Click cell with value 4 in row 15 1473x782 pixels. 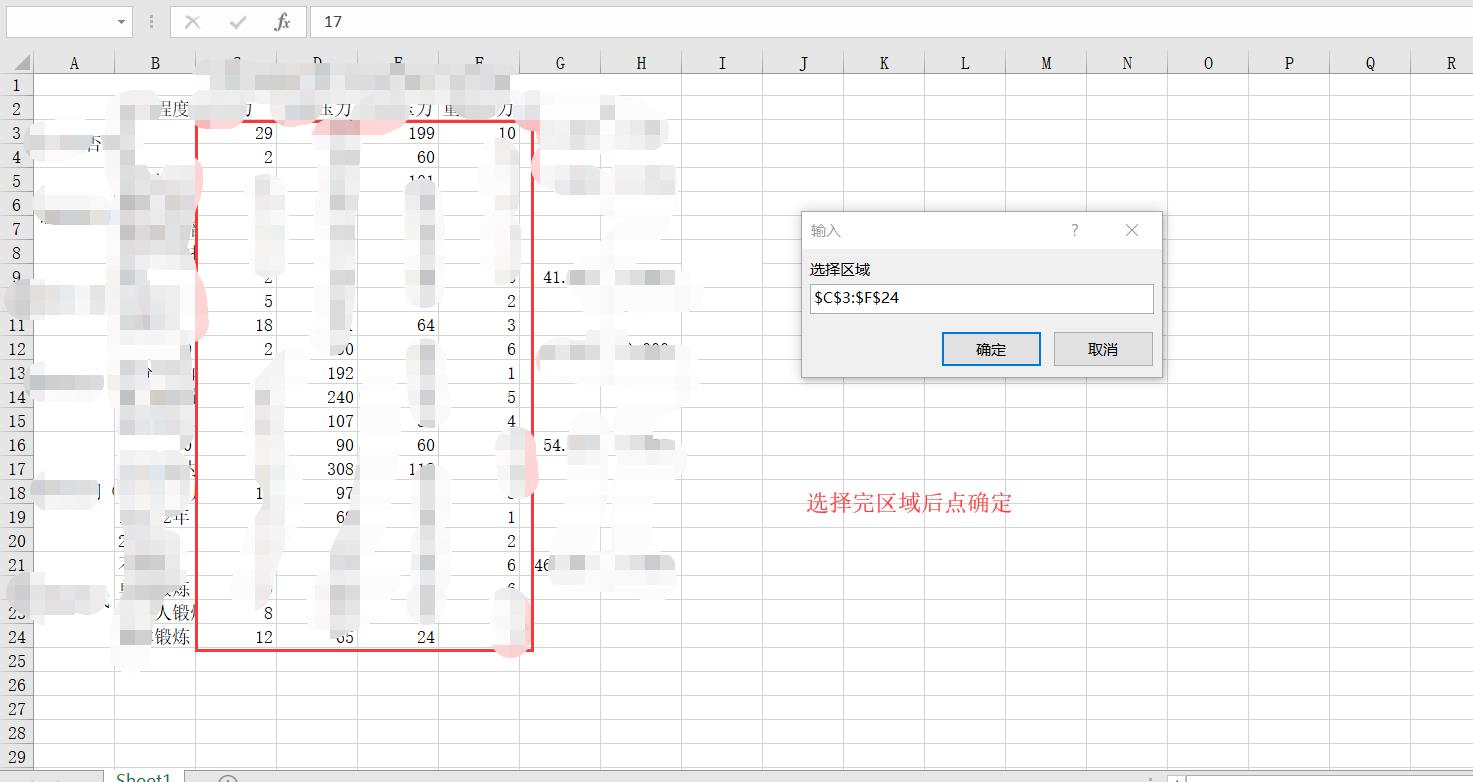click(x=479, y=421)
